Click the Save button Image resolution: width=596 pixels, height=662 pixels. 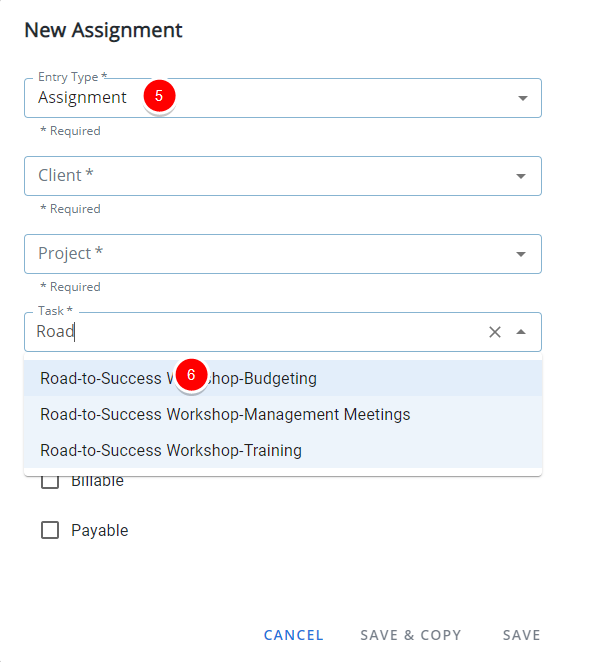click(x=521, y=635)
